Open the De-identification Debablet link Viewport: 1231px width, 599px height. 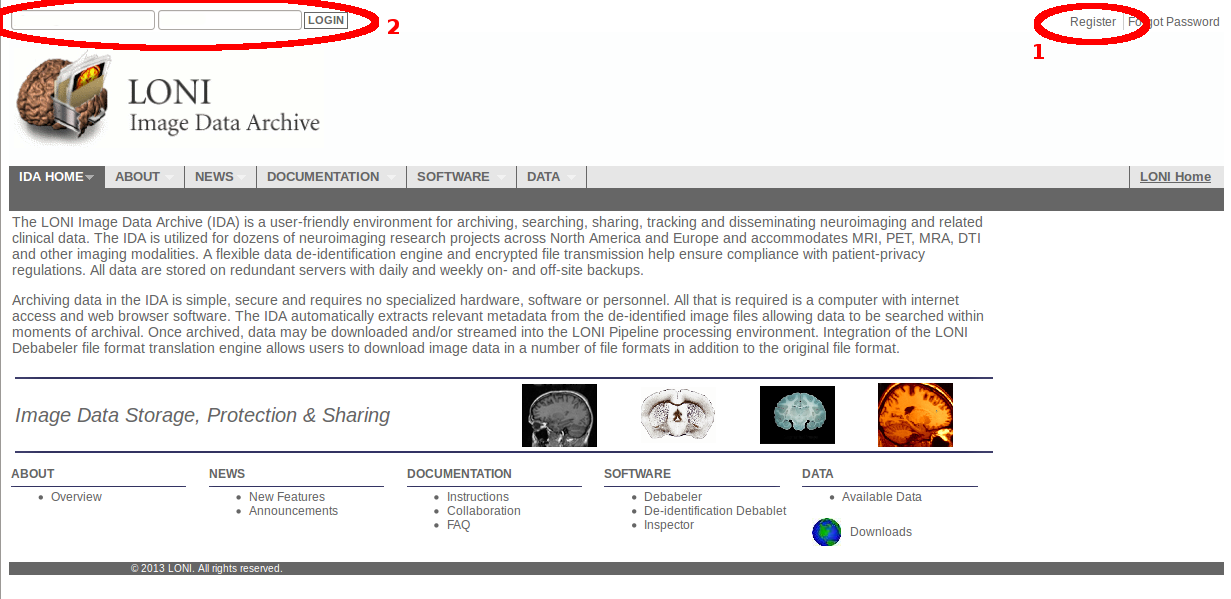click(x=715, y=511)
